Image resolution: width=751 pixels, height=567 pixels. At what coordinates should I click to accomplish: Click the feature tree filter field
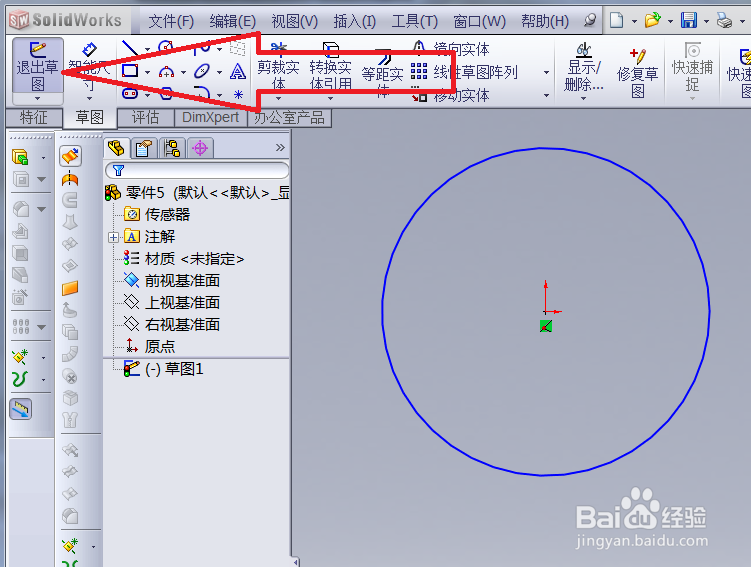[197, 170]
